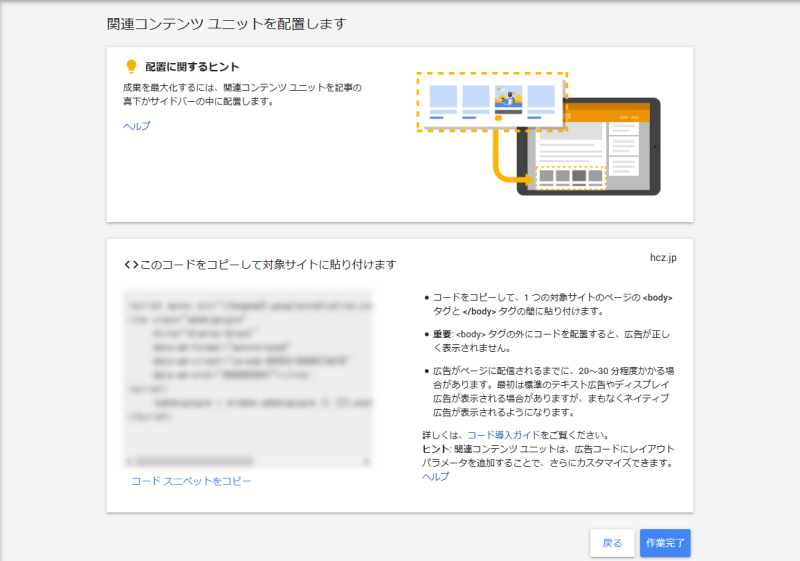Click the 戻る button
Screen dimensions: 800x561
[612, 543]
